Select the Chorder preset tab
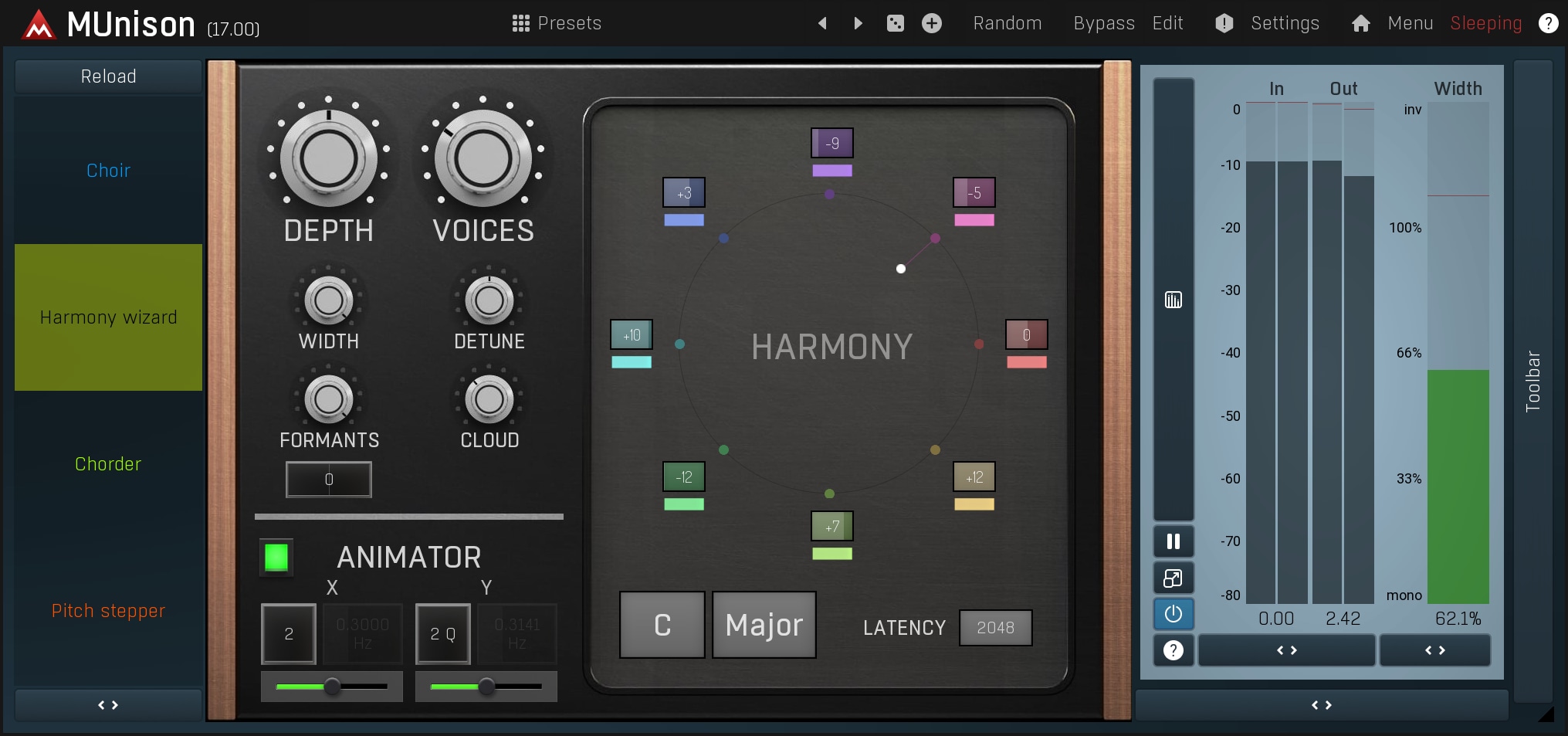 pos(108,464)
